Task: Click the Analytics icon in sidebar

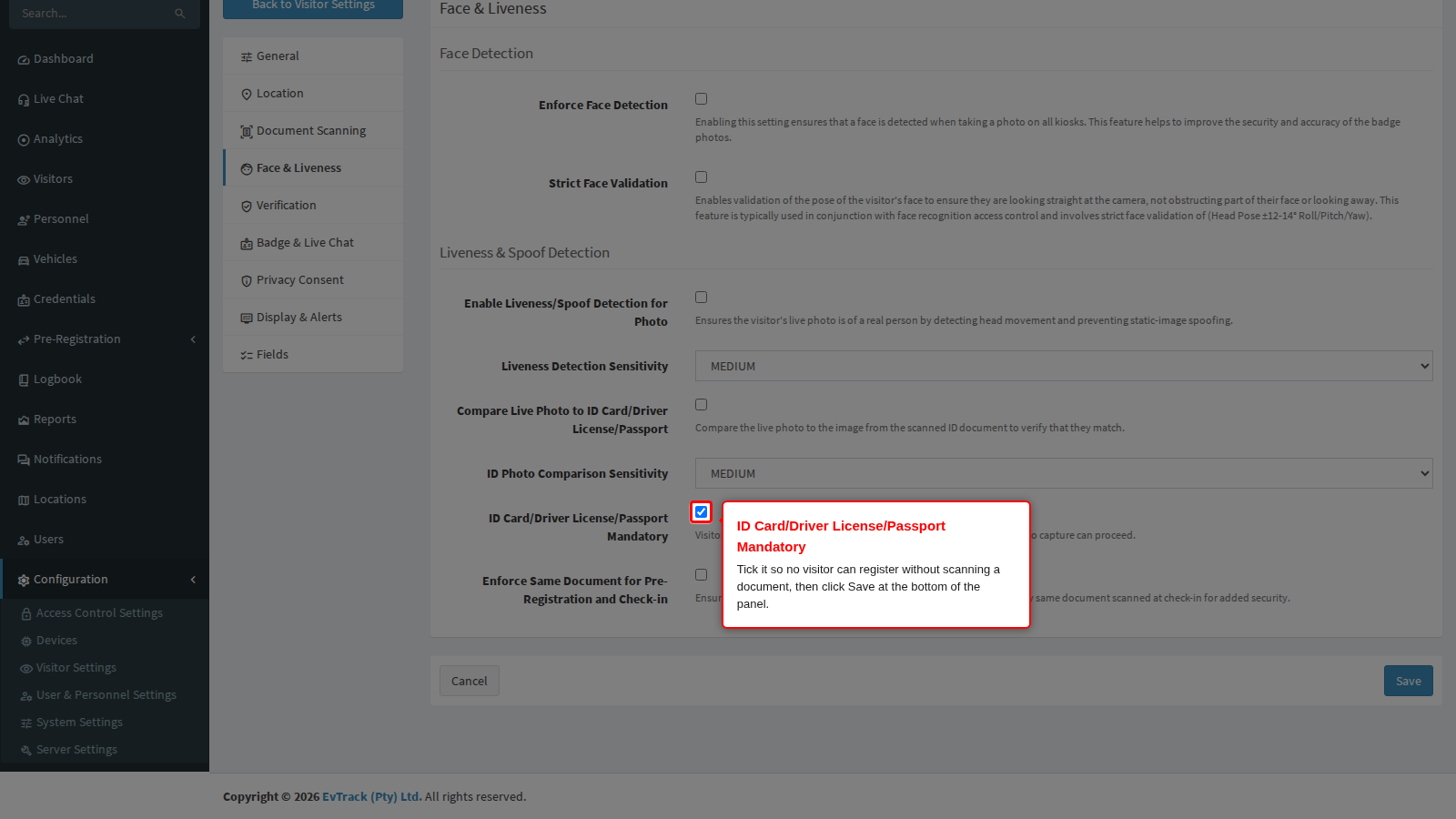Action: click(24, 140)
